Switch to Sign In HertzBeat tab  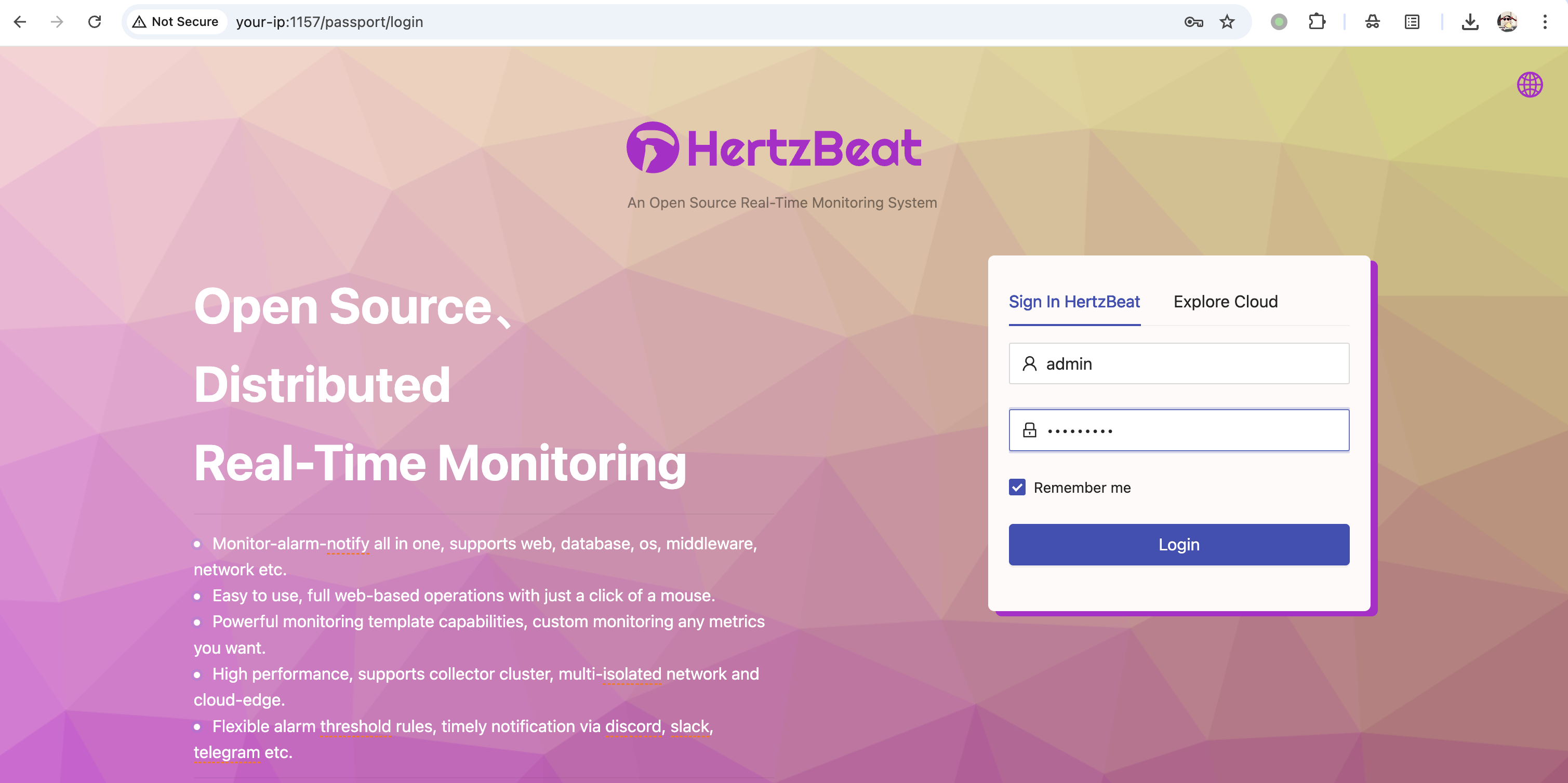[x=1074, y=302]
